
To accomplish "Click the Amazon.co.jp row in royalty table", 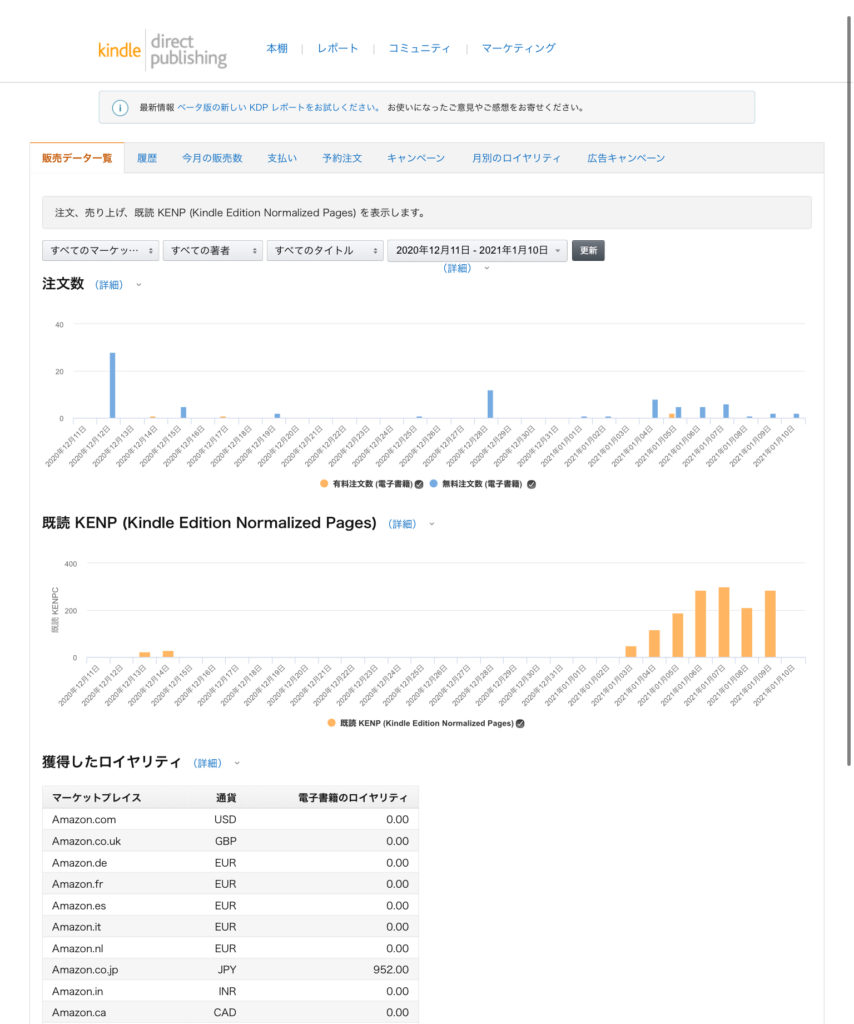I will point(230,970).
